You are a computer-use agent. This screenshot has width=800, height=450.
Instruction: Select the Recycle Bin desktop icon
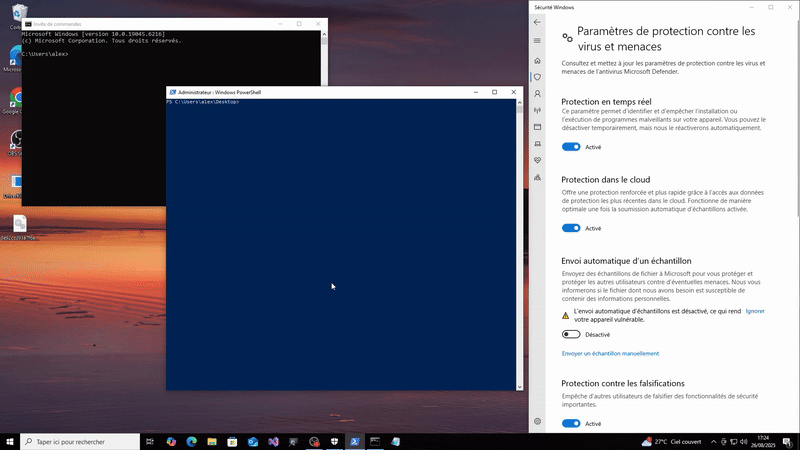[x=19, y=15]
